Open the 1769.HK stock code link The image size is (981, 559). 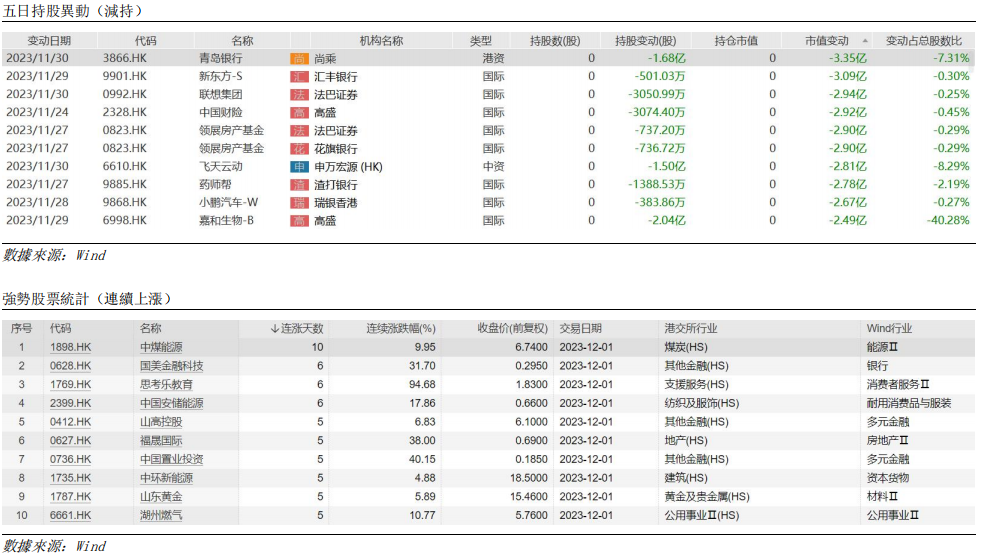[x=70, y=385]
